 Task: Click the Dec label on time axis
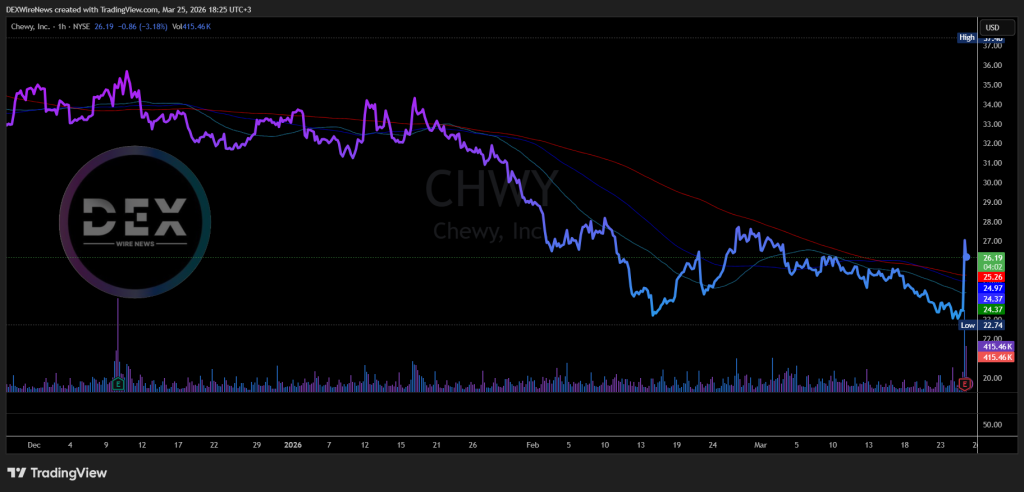pyautogui.click(x=34, y=445)
